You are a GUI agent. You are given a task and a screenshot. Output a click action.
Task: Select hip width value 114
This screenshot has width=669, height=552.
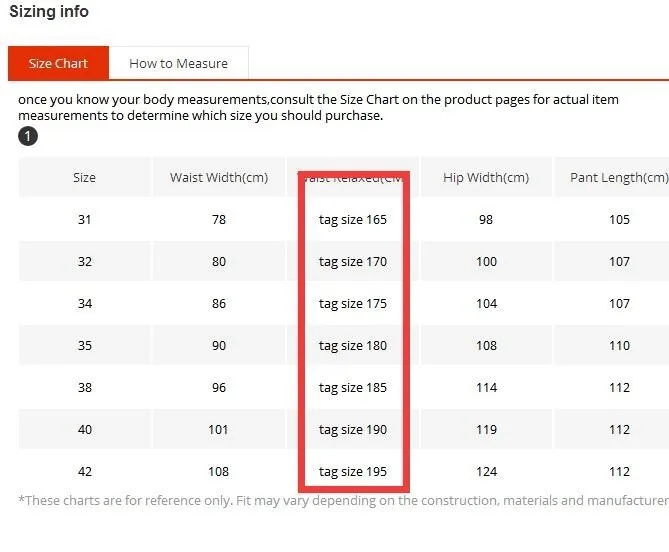(486, 388)
